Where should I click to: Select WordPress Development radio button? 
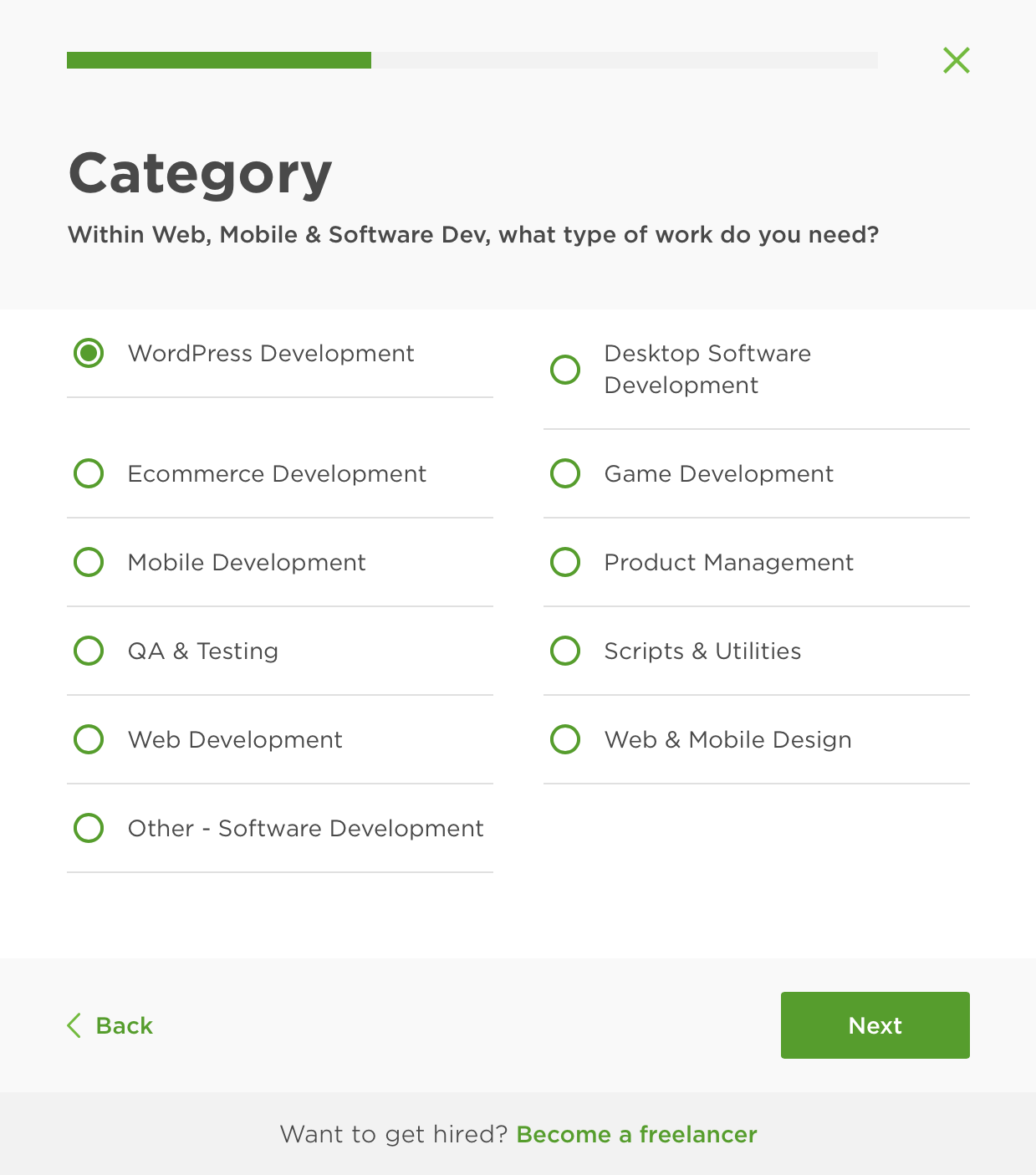pyautogui.click(x=89, y=353)
